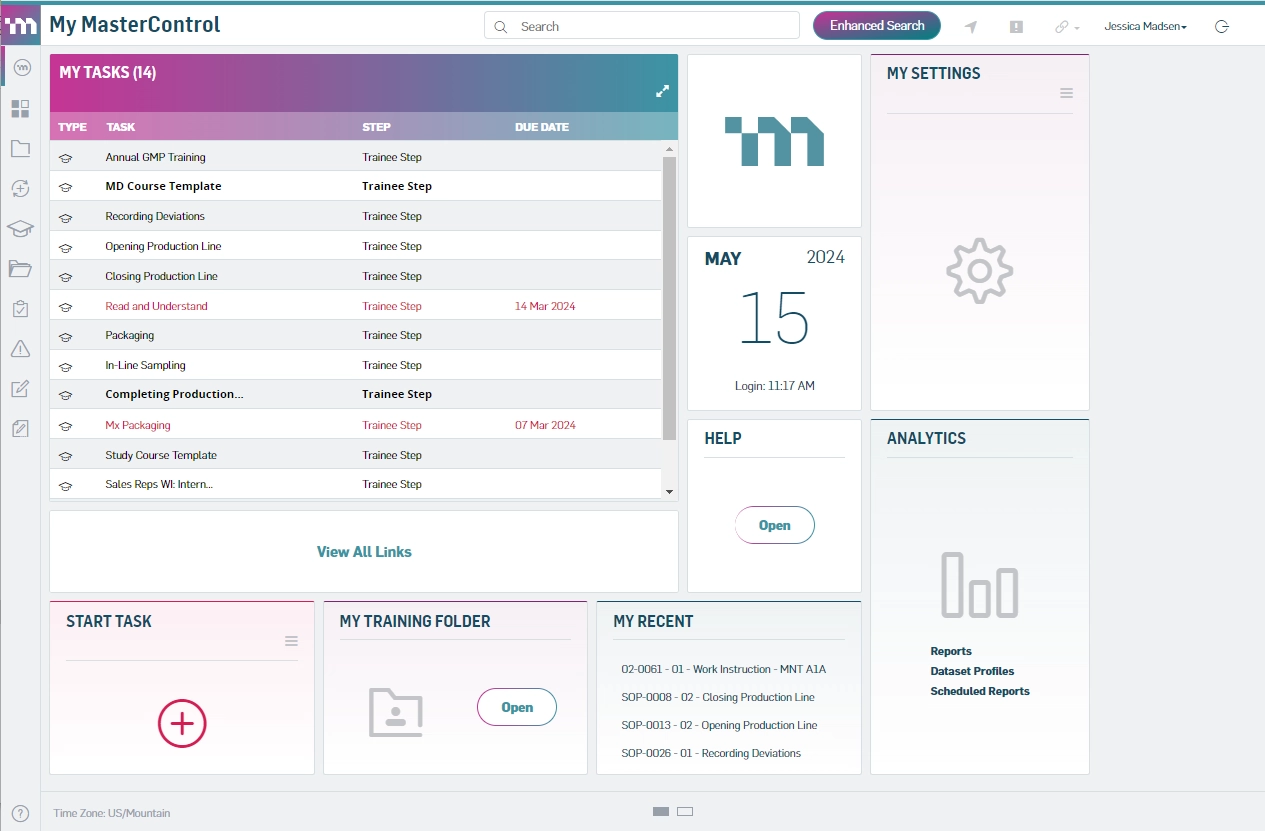
Task: Open the clipboard checkmark icon in the sidebar
Action: click(20, 309)
